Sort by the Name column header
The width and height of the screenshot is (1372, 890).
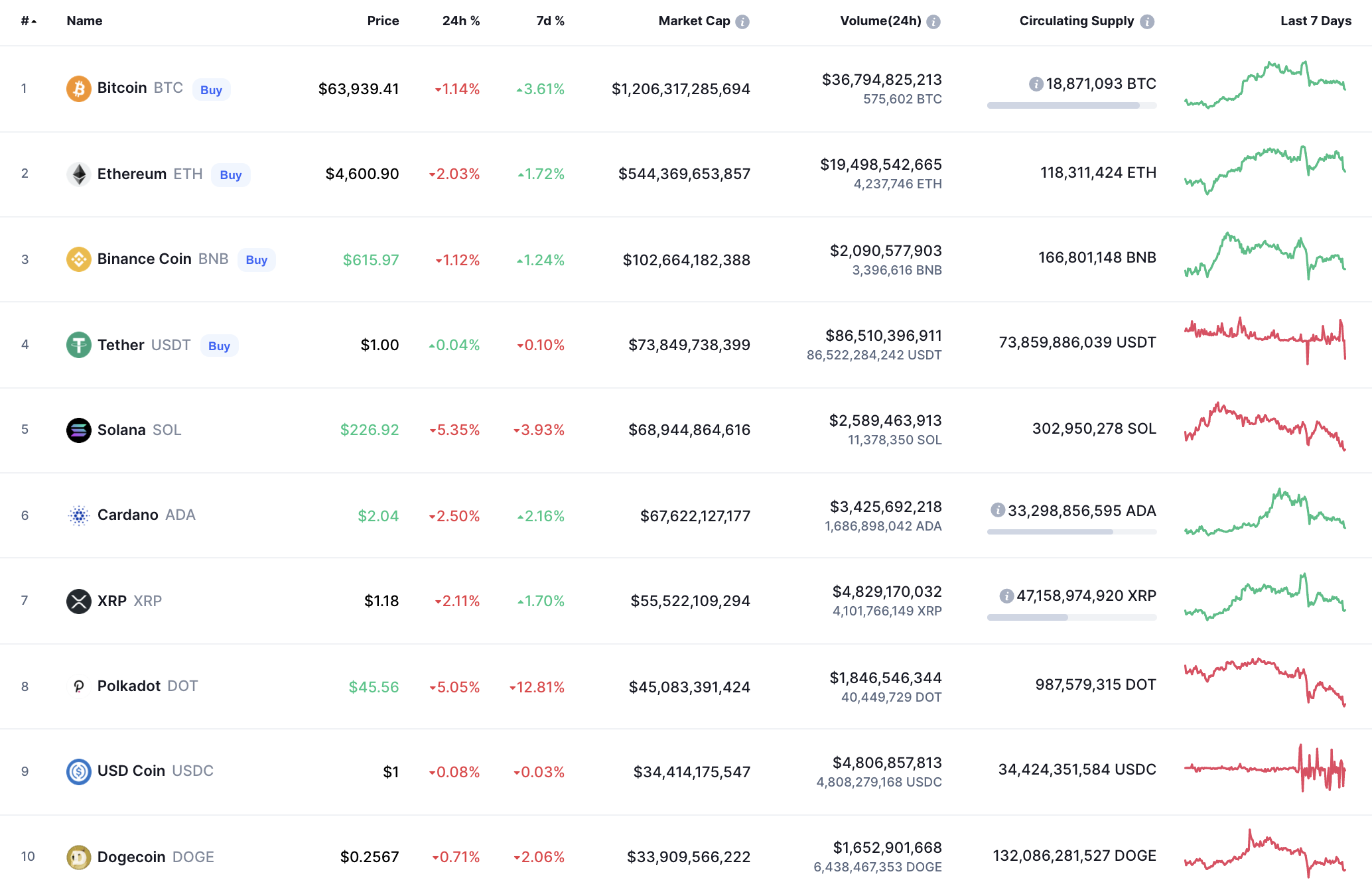84,21
